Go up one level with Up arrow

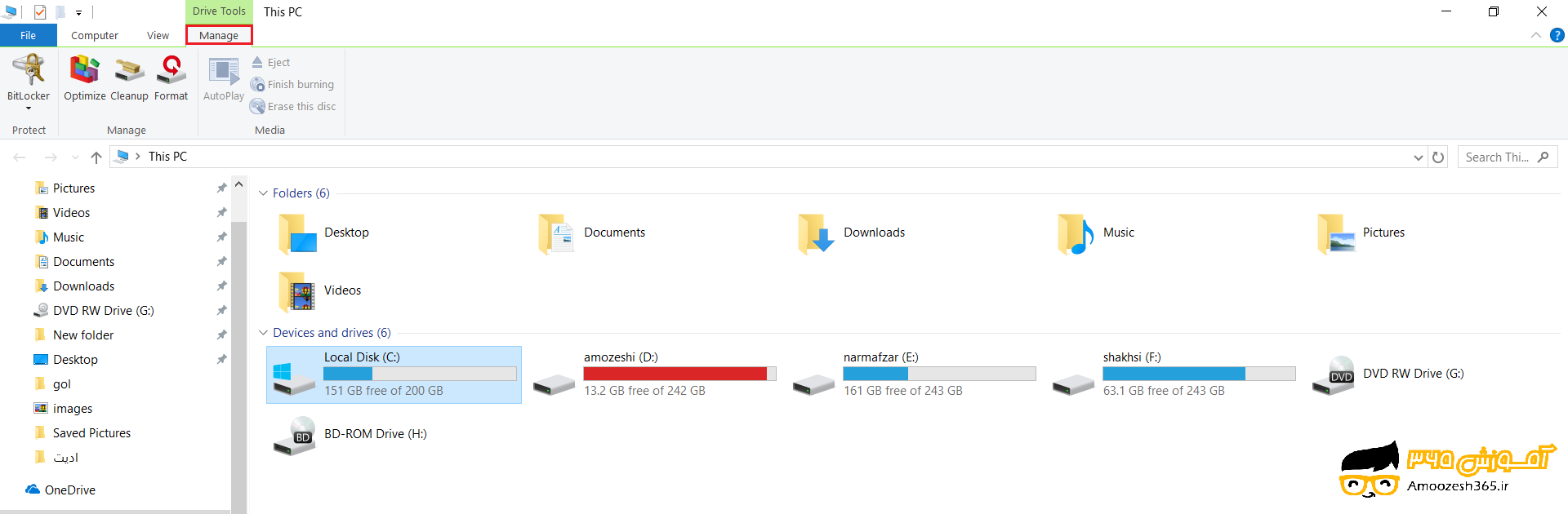pos(96,157)
